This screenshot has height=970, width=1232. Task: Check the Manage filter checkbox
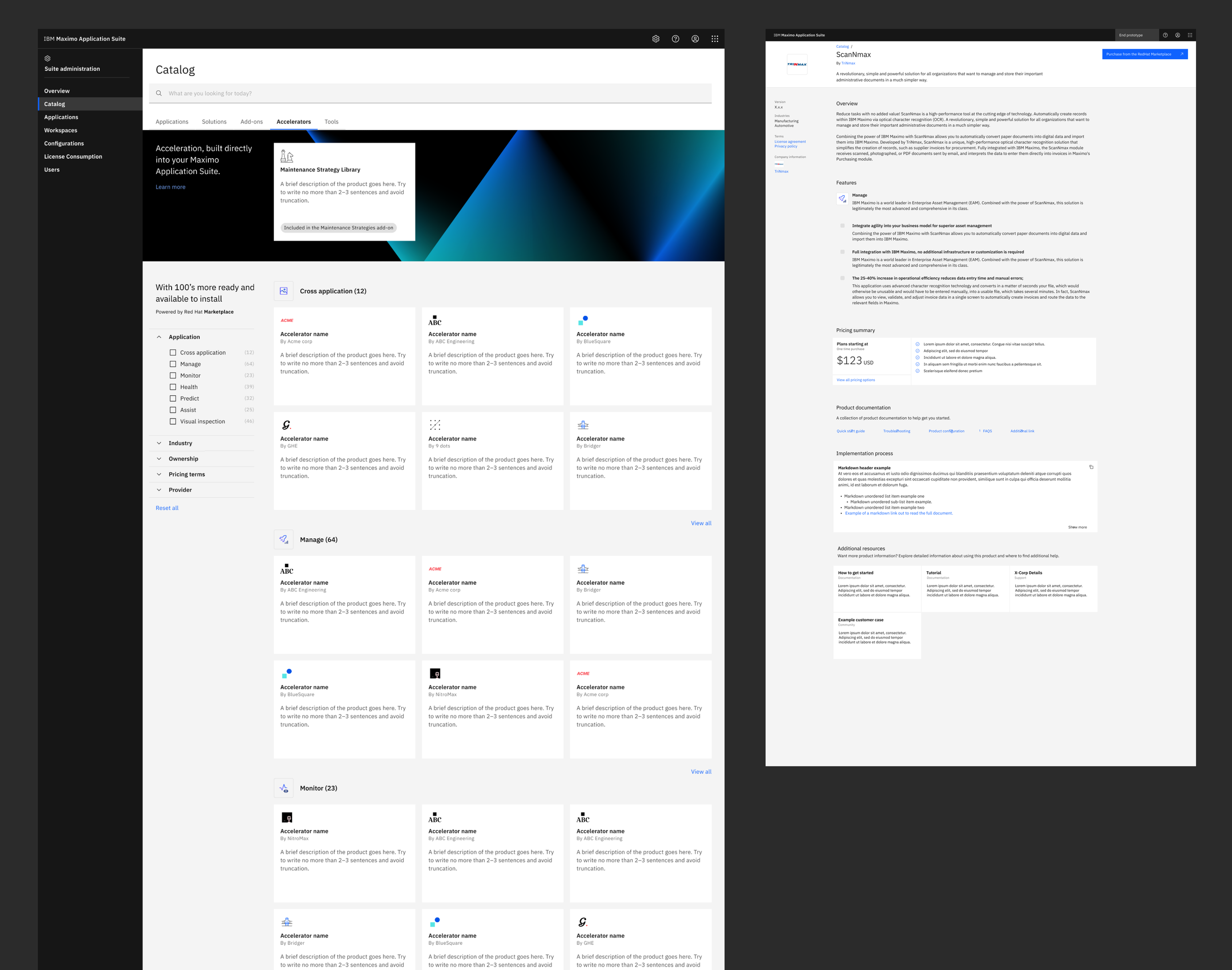(173, 364)
